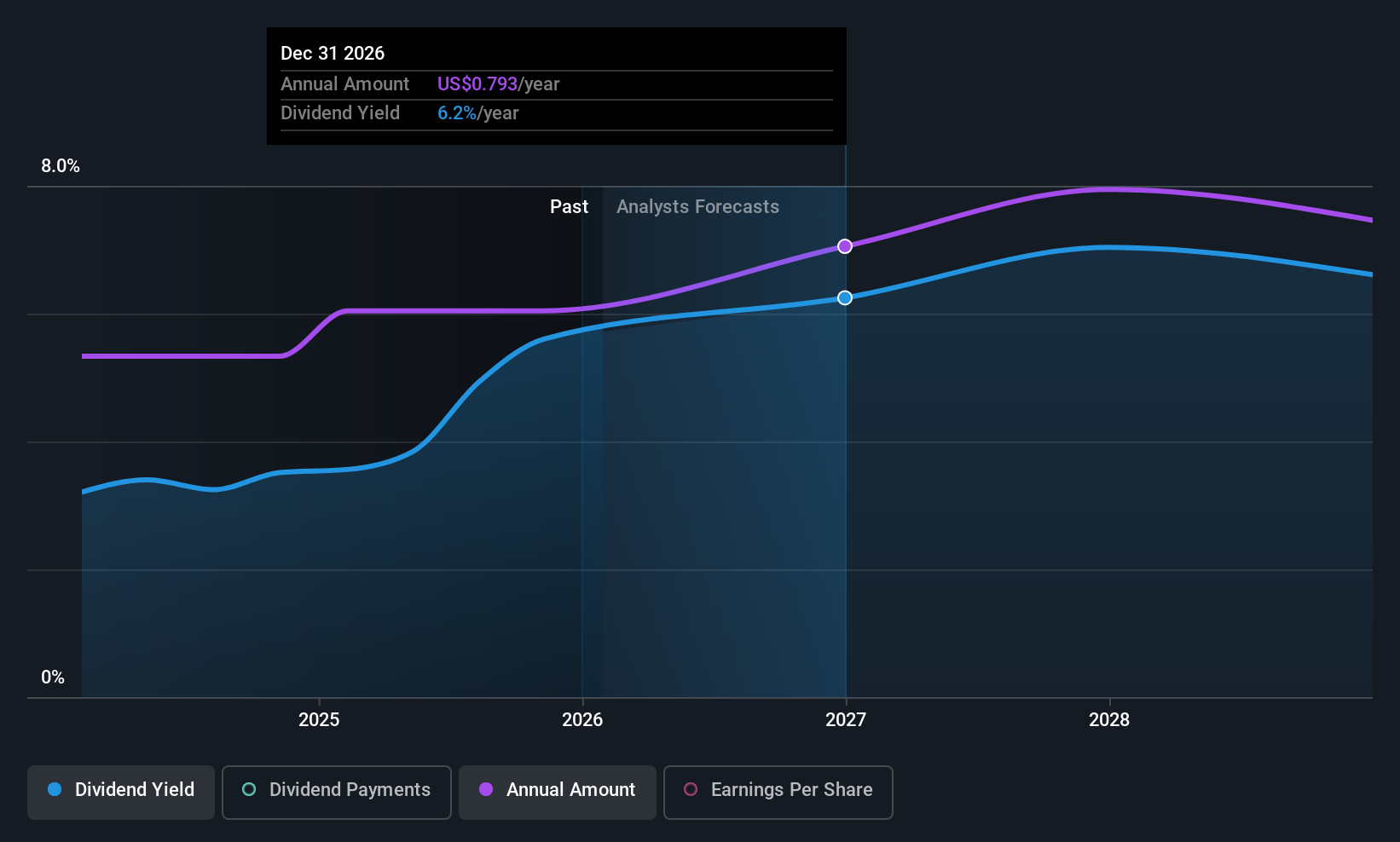
Task: Click the 8.0% y-axis label
Action: point(61,166)
